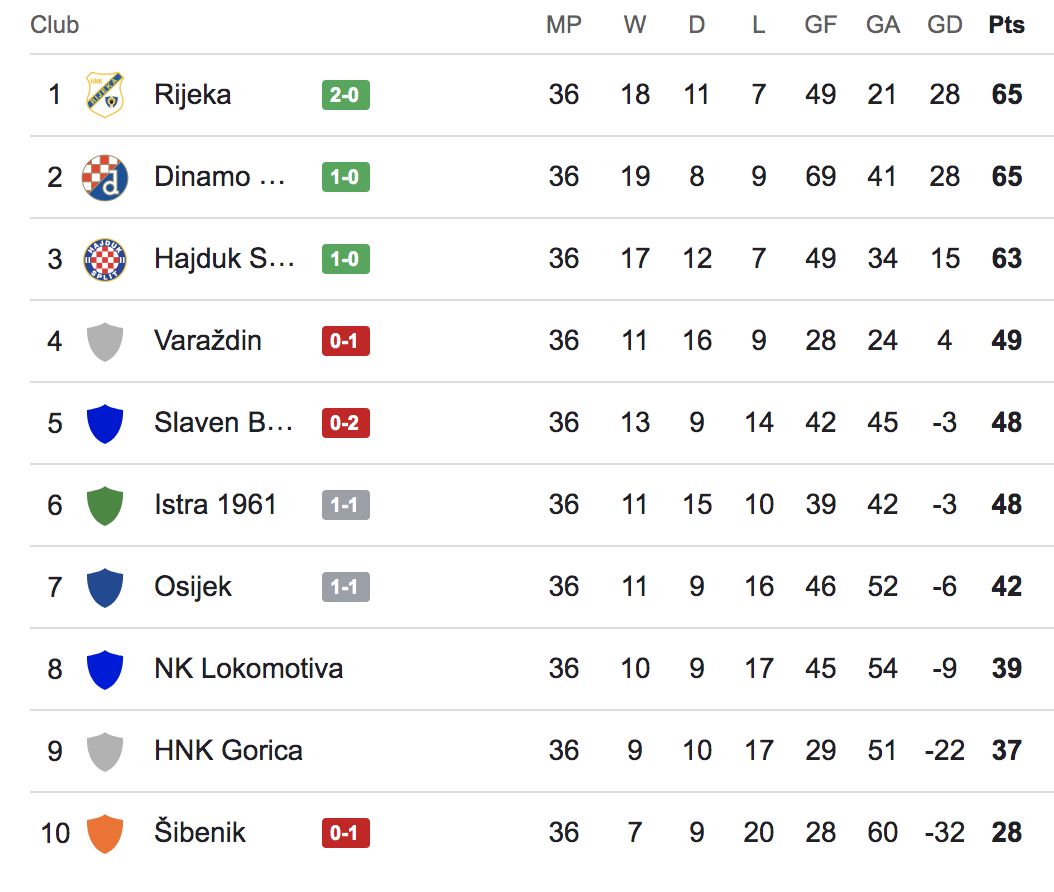Click the Club column header
Viewport: 1054px width, 892px height.
click(54, 25)
